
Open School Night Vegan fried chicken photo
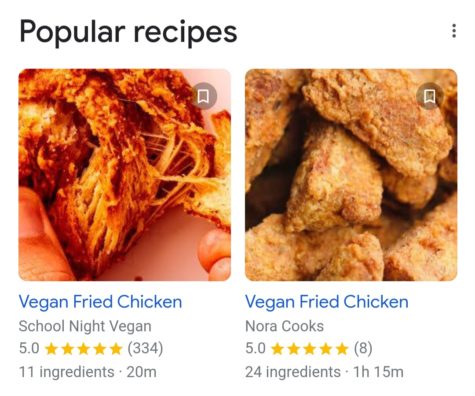(x=125, y=175)
